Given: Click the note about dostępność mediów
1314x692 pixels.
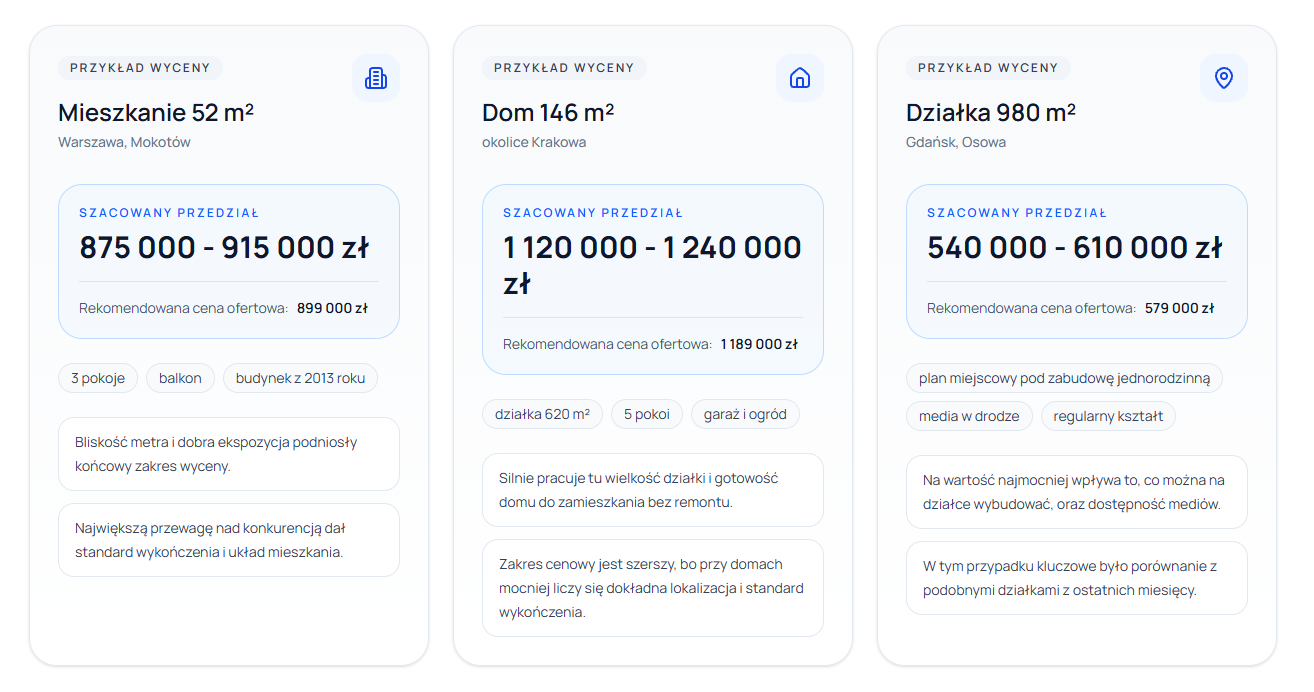Looking at the screenshot, I should point(1077,492).
